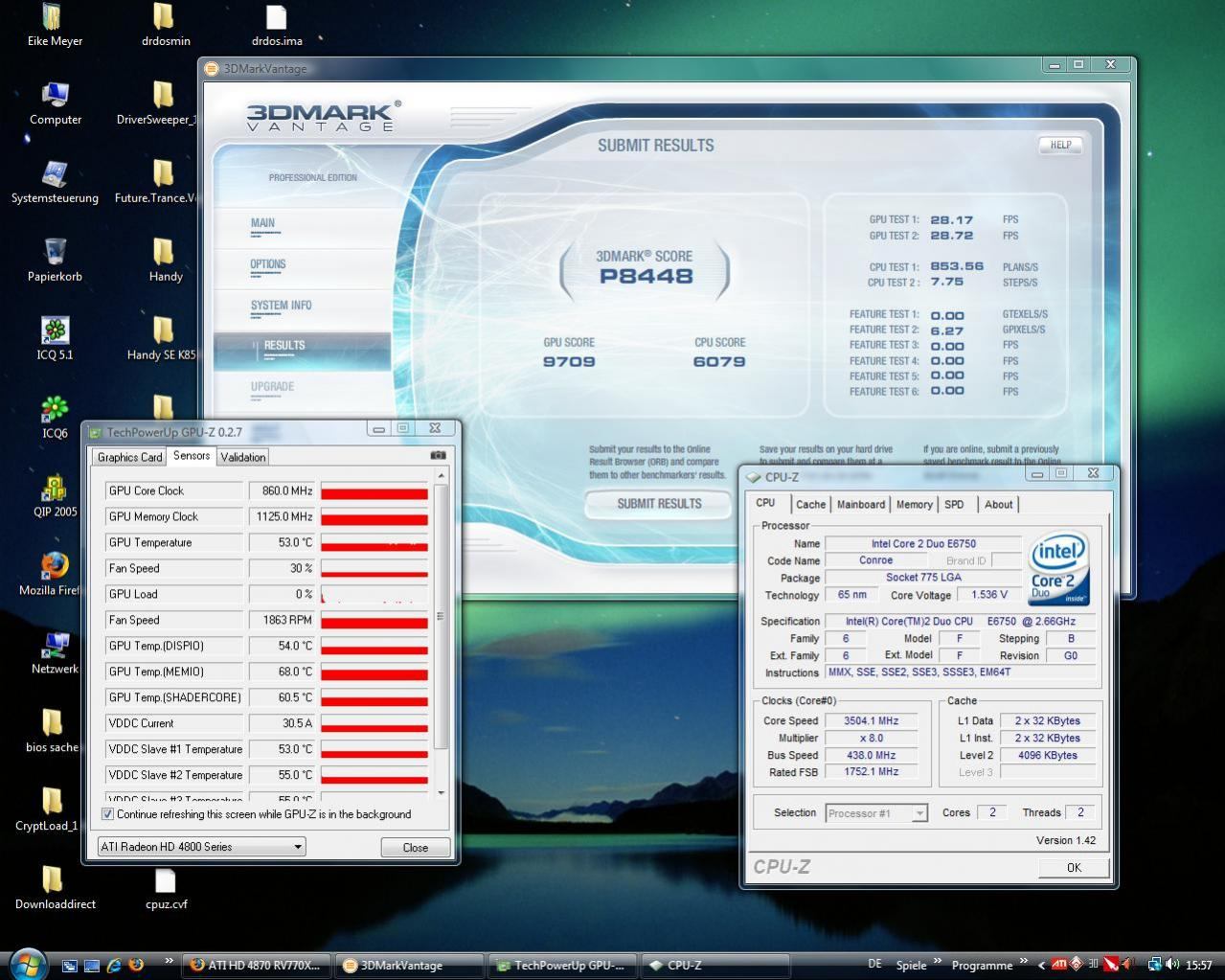Expand the ATI Radeon HD 4800 Series dropdown
Image resolution: width=1225 pixels, height=980 pixels.
tap(298, 847)
